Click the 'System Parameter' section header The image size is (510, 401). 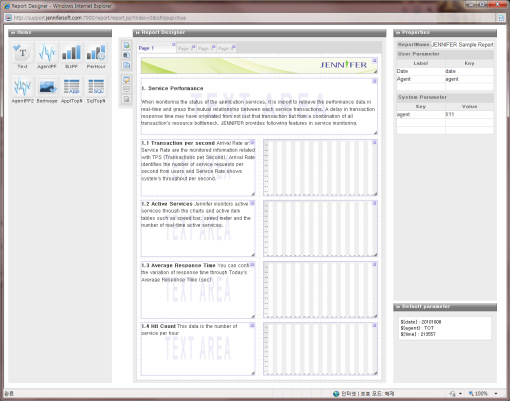tap(445, 97)
